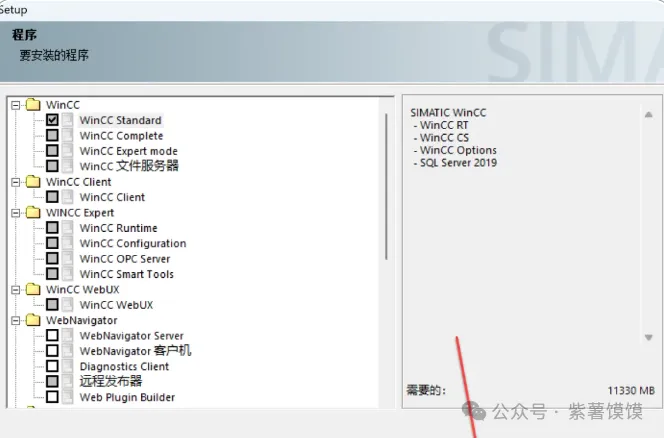This screenshot has height=438, width=664.
Task: Tick the Web Plugin Builder checkbox
Action: (x=52, y=398)
